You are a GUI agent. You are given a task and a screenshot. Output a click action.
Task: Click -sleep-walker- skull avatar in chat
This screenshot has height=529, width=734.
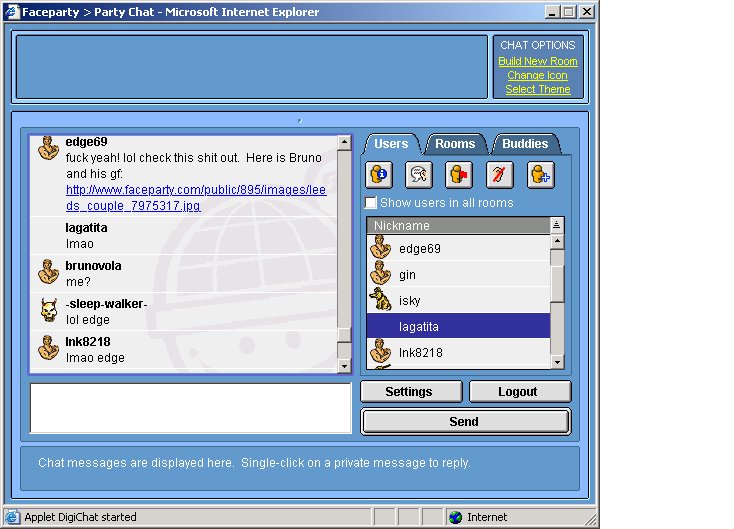tap(49, 310)
